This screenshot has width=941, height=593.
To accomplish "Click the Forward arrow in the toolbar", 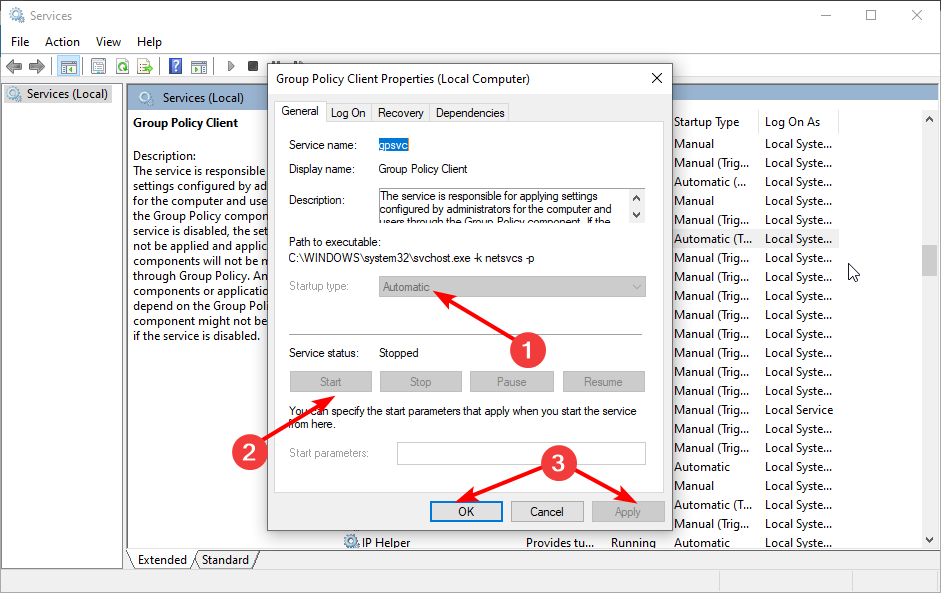I will click(x=37, y=66).
